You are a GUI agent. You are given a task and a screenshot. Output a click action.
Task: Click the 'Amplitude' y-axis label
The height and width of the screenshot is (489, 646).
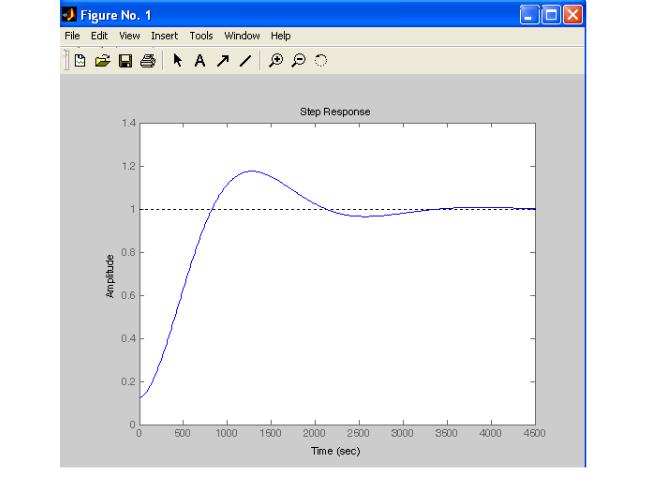coord(110,276)
